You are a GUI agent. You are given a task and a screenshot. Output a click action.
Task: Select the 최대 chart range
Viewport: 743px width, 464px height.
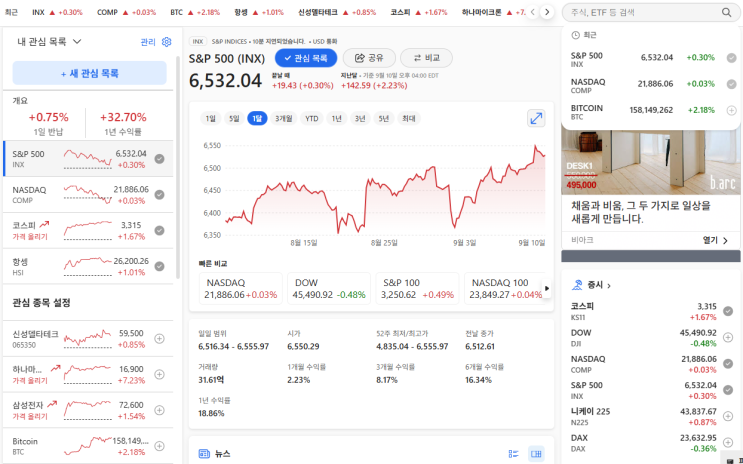click(x=408, y=118)
